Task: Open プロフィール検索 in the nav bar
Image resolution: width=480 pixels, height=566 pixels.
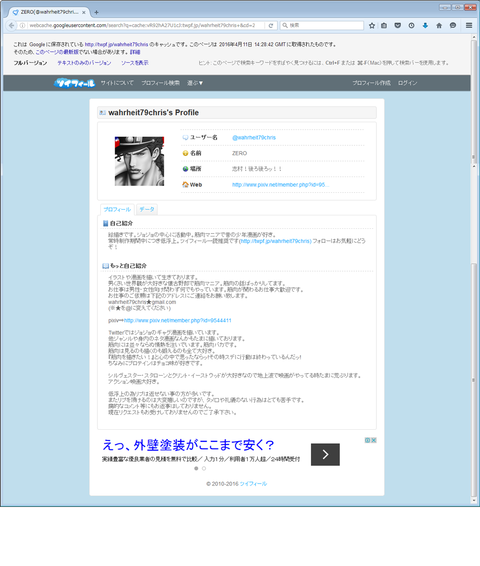Action: (161, 83)
